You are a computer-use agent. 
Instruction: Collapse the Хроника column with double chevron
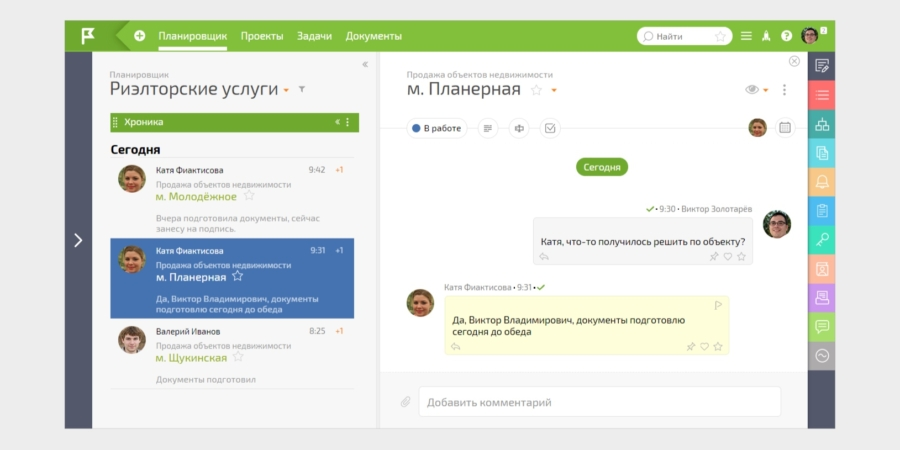(x=338, y=122)
